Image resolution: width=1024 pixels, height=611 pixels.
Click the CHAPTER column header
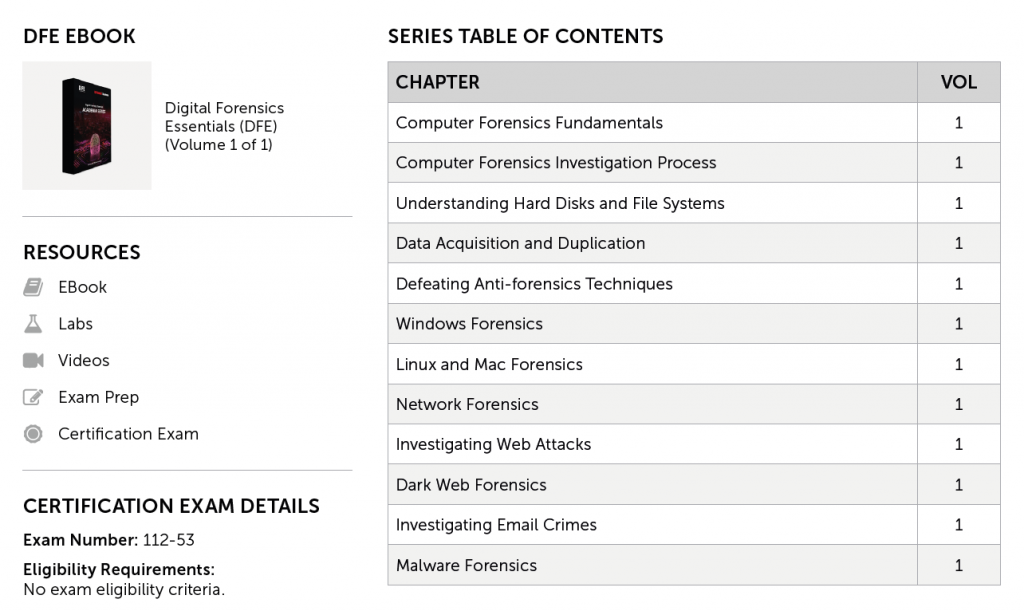coord(438,82)
